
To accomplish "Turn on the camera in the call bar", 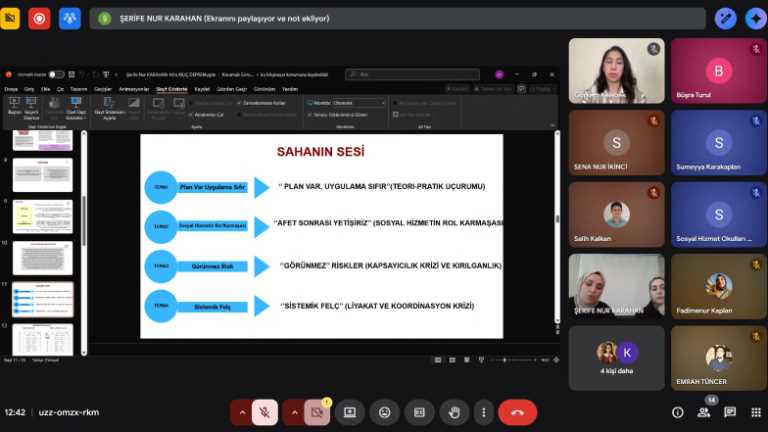I will [318, 412].
